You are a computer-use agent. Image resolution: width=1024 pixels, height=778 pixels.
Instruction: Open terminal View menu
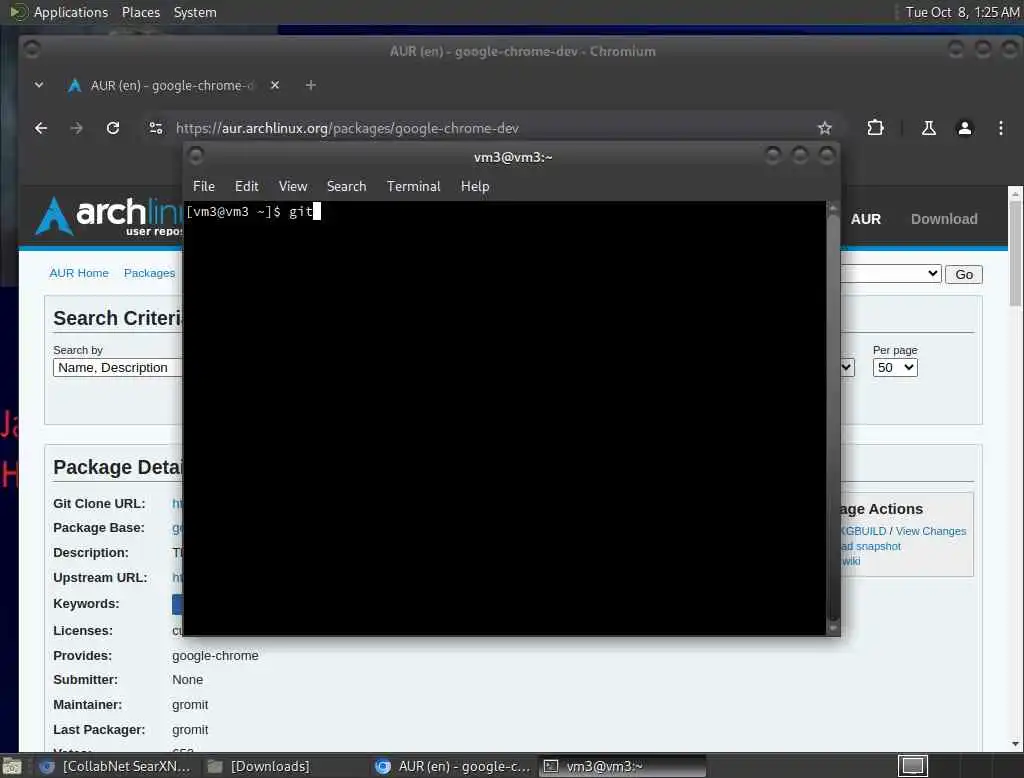click(293, 186)
